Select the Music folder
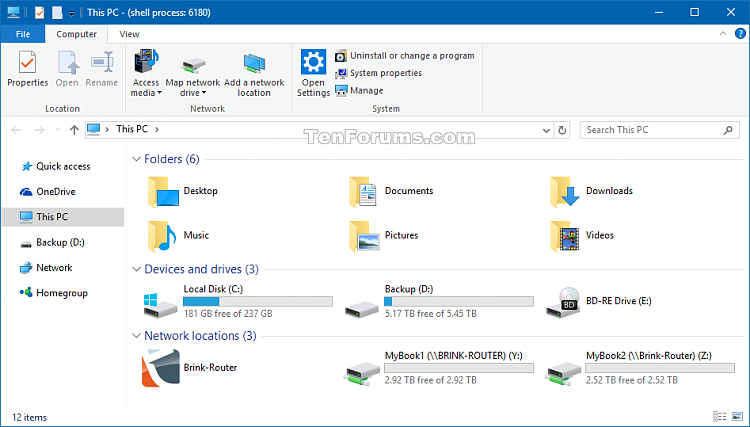The height and width of the screenshot is (427, 750). point(178,236)
